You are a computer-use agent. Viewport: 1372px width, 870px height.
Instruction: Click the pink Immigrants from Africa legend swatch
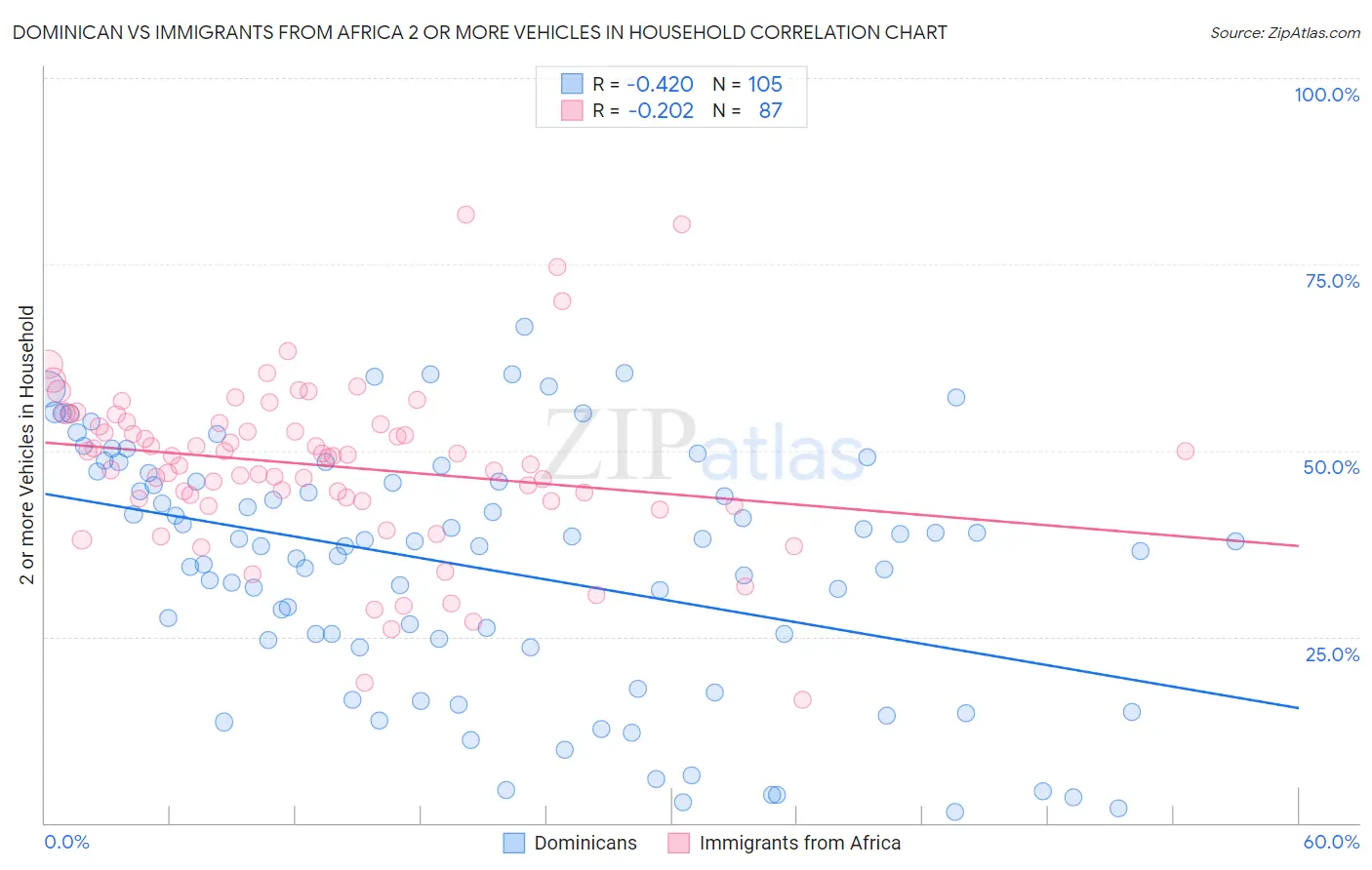coord(679,843)
